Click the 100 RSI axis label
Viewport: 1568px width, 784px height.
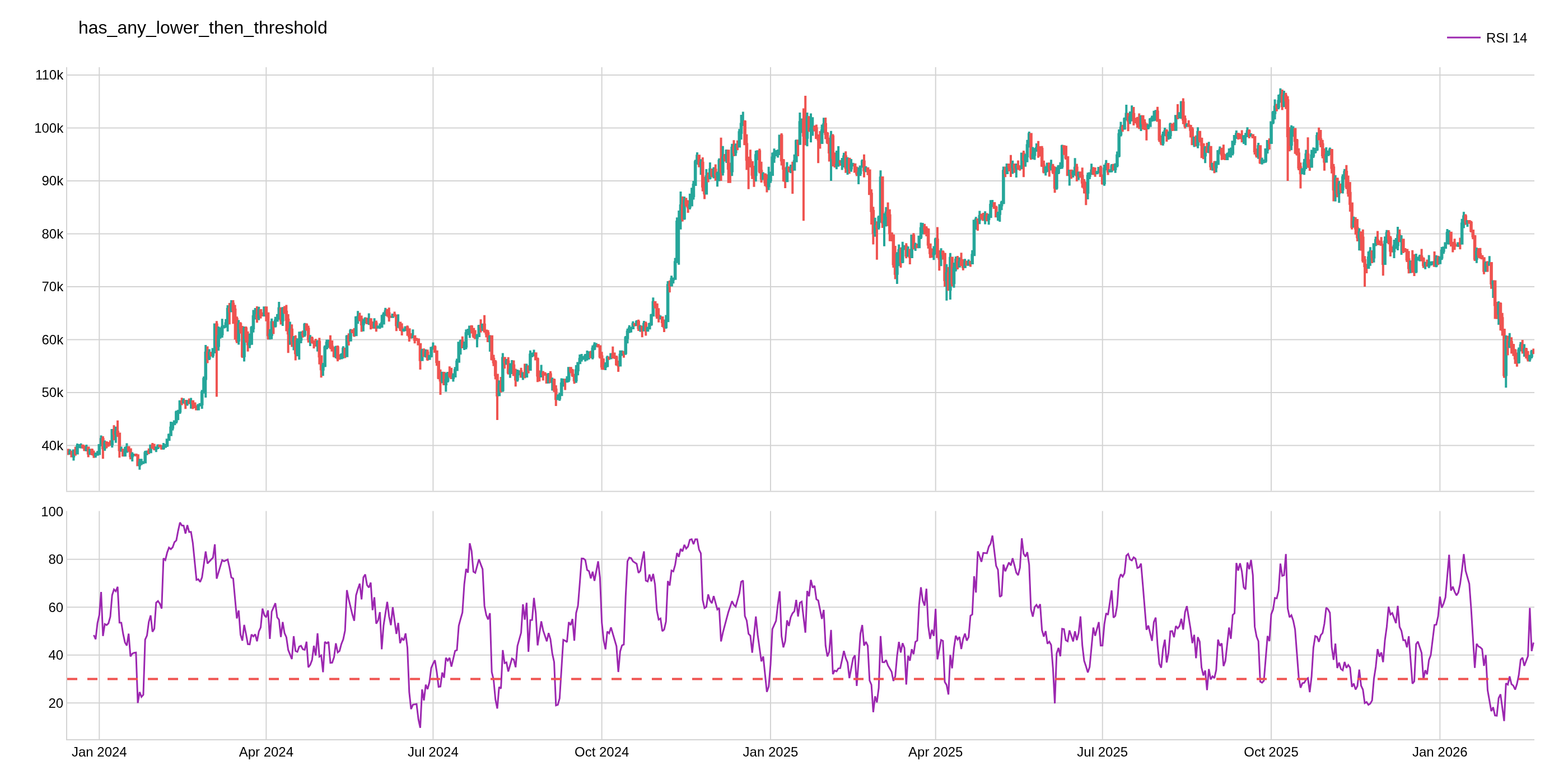pyautogui.click(x=52, y=512)
